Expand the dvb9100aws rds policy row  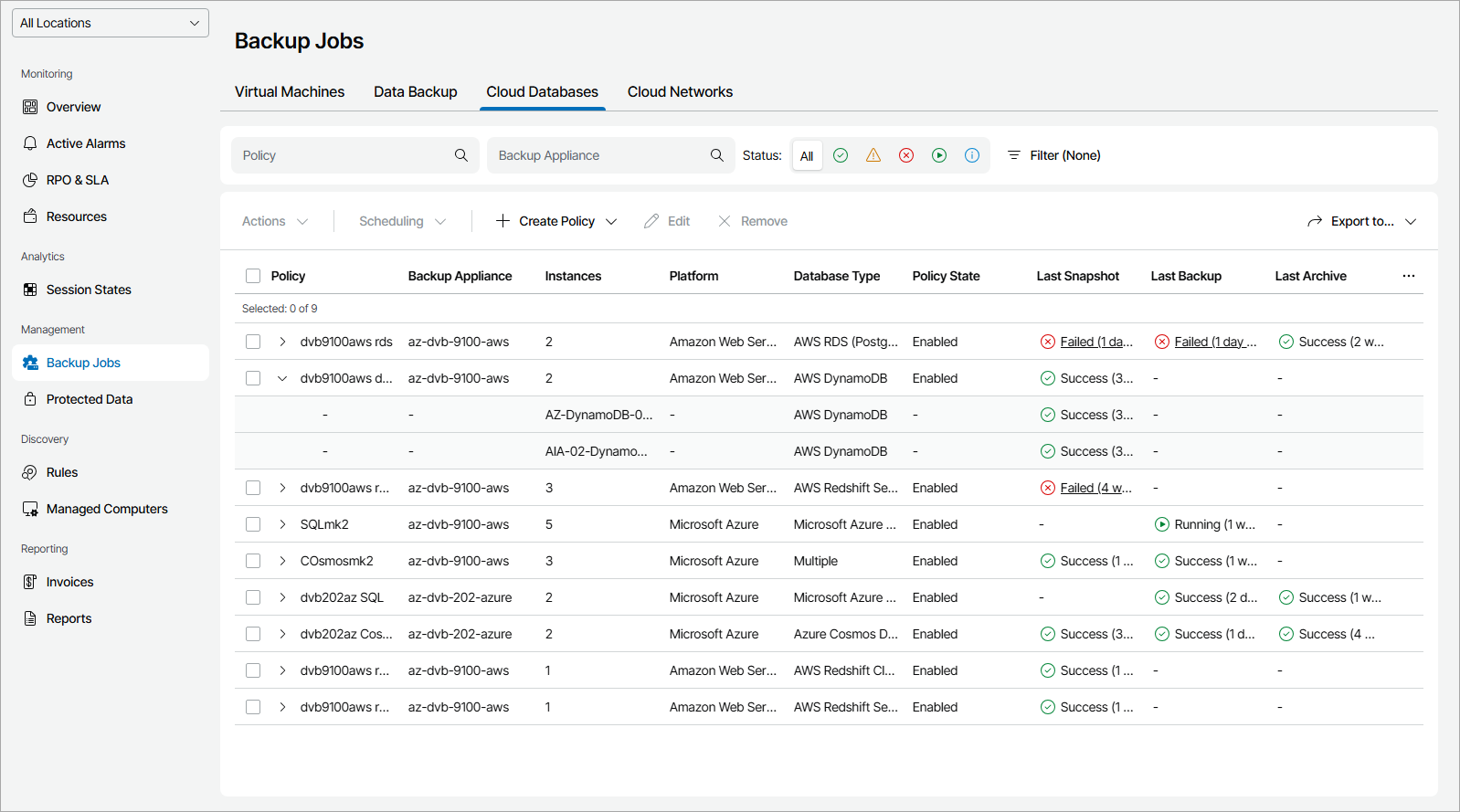pos(282,342)
